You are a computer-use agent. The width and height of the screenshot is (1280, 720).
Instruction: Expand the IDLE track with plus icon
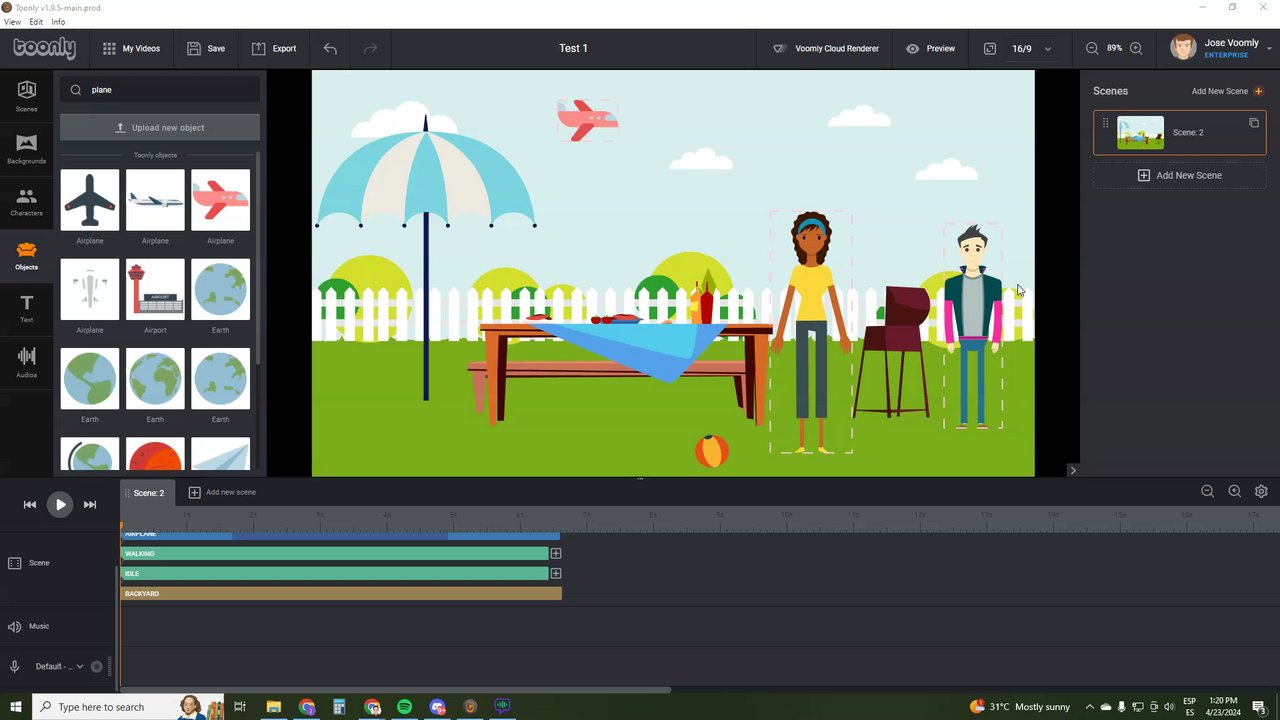556,573
